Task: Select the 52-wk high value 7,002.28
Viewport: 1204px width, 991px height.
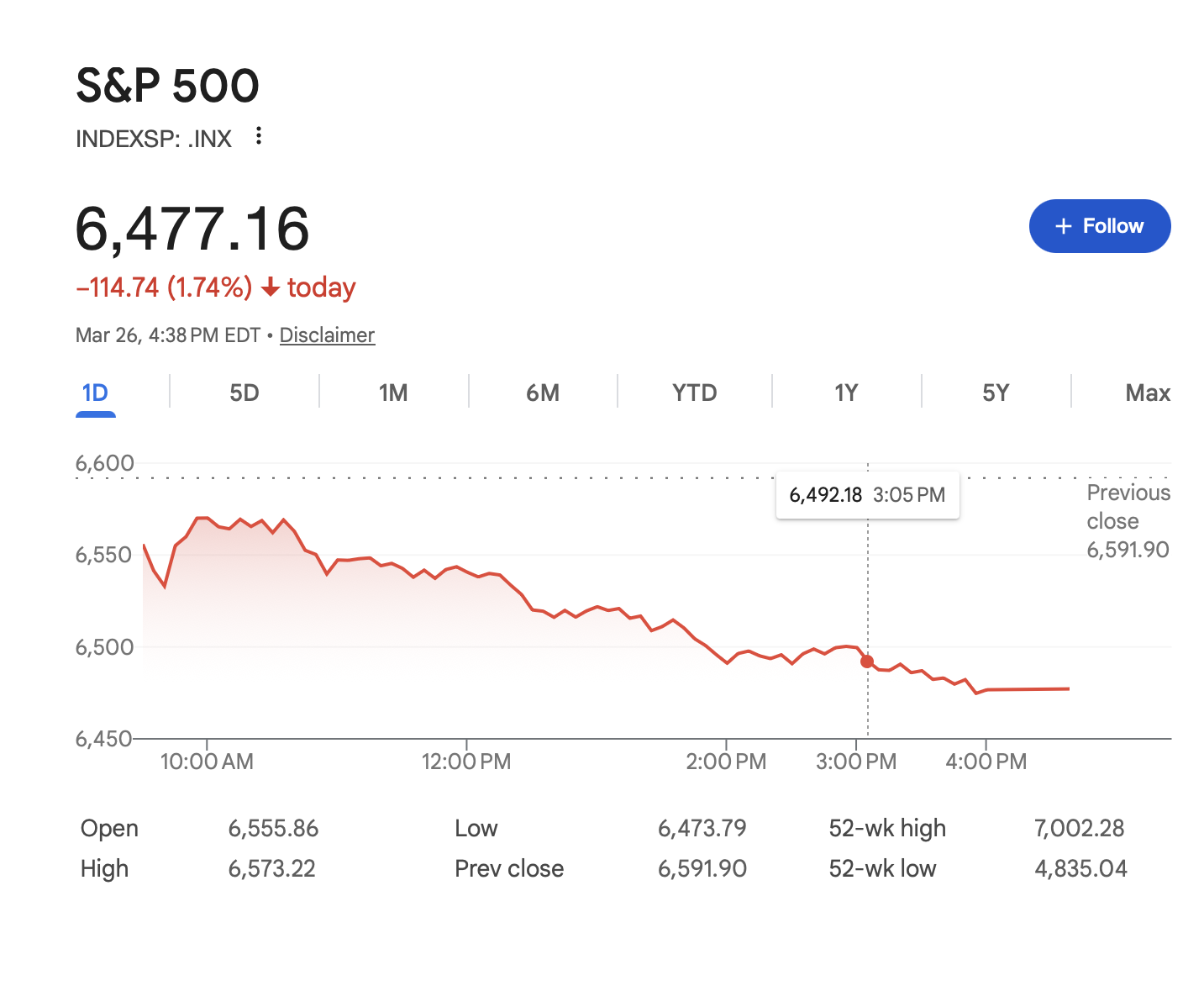Action: click(1081, 828)
